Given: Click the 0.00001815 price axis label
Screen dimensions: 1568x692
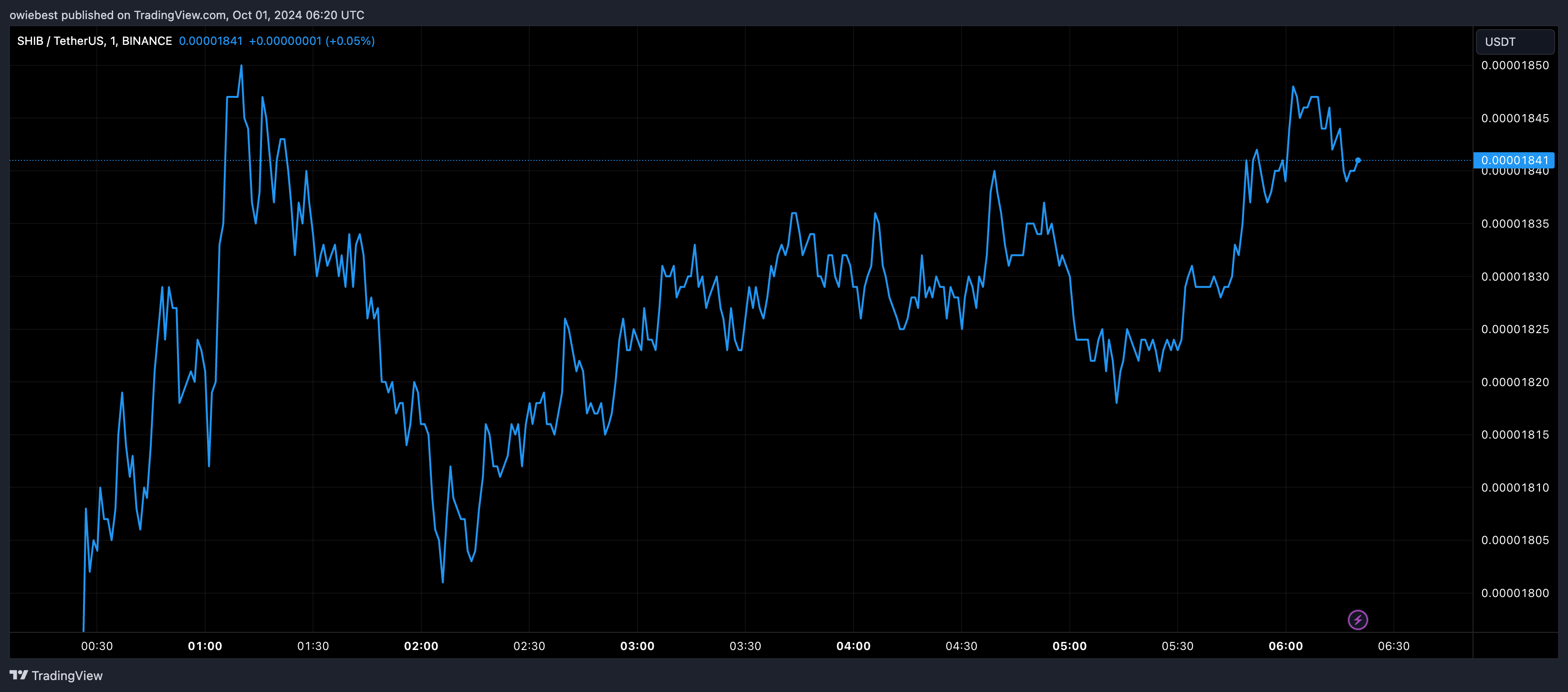Looking at the screenshot, I should pyautogui.click(x=1515, y=435).
